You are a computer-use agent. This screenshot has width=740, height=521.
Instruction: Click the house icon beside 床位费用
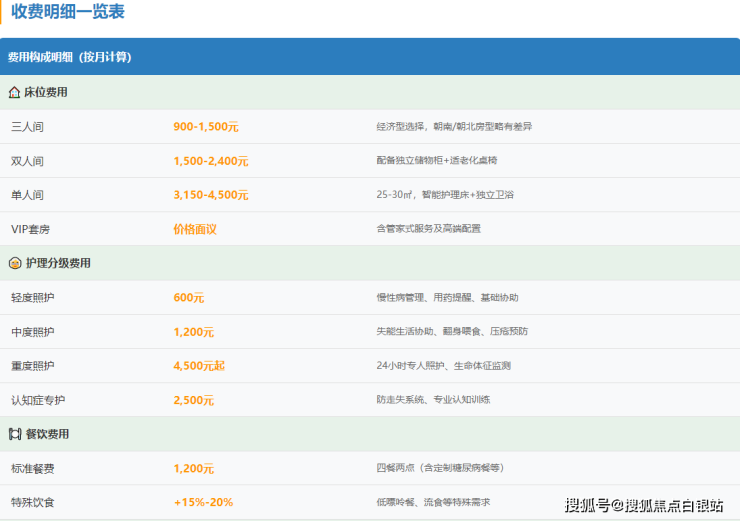pos(14,92)
